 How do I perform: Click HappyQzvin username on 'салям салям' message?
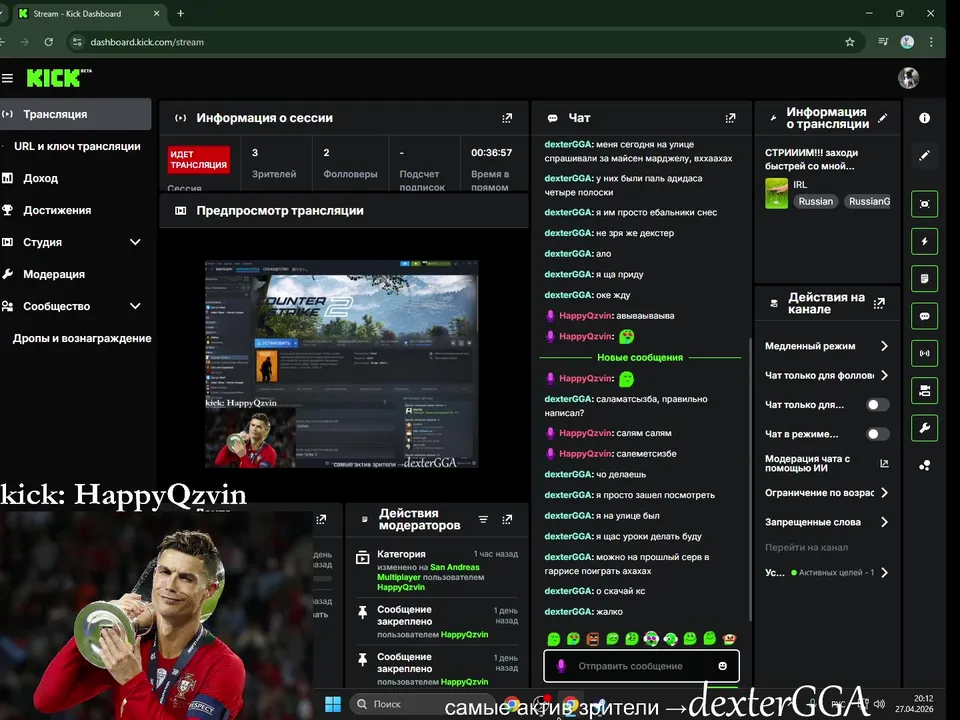[x=585, y=433]
